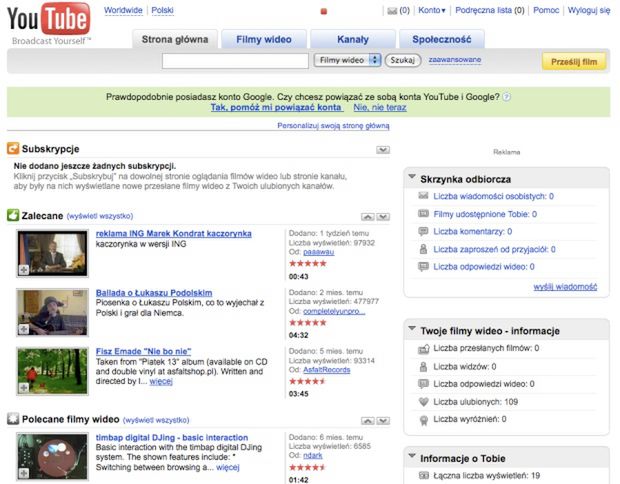Click the envelope icon beside Liczba wiadomości osobistych
This screenshot has width=620, height=484.
tap(423, 196)
